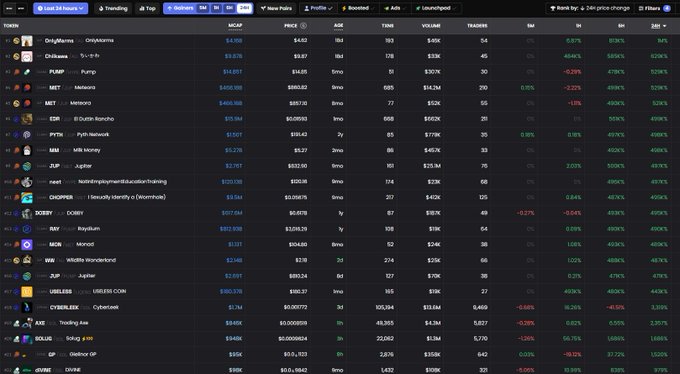This screenshot has width=680, height=374.
Task: Switch to the second view layout toggle
Action: pos(21,8)
